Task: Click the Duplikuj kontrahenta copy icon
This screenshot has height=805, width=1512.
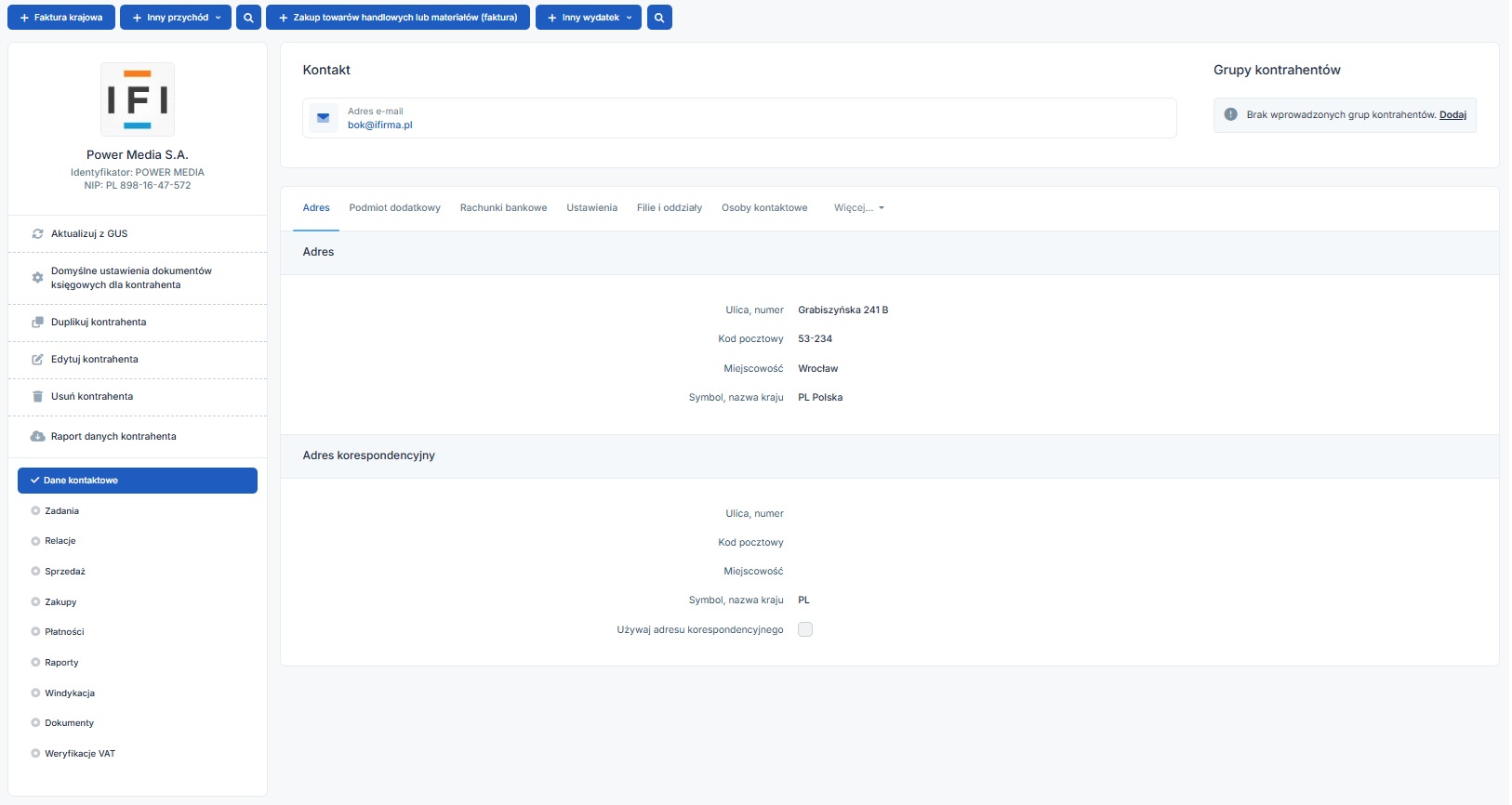Action: coord(38,323)
